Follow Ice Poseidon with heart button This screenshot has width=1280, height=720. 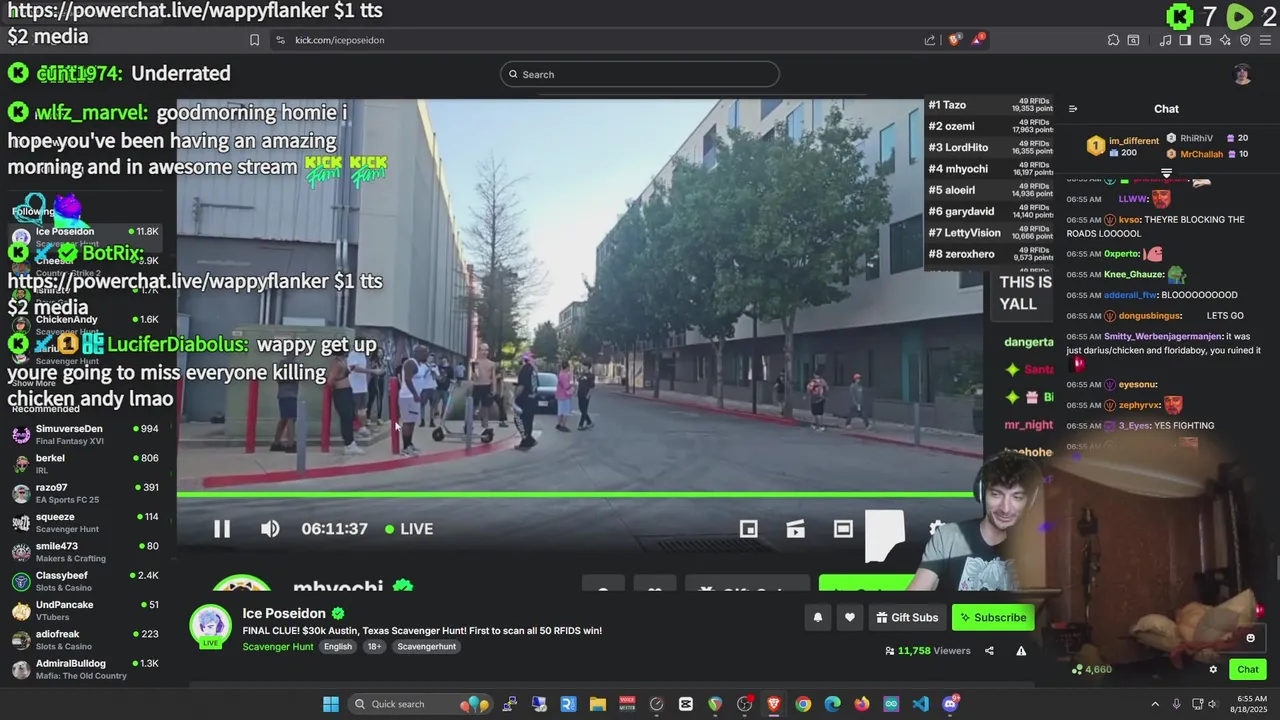coord(850,618)
